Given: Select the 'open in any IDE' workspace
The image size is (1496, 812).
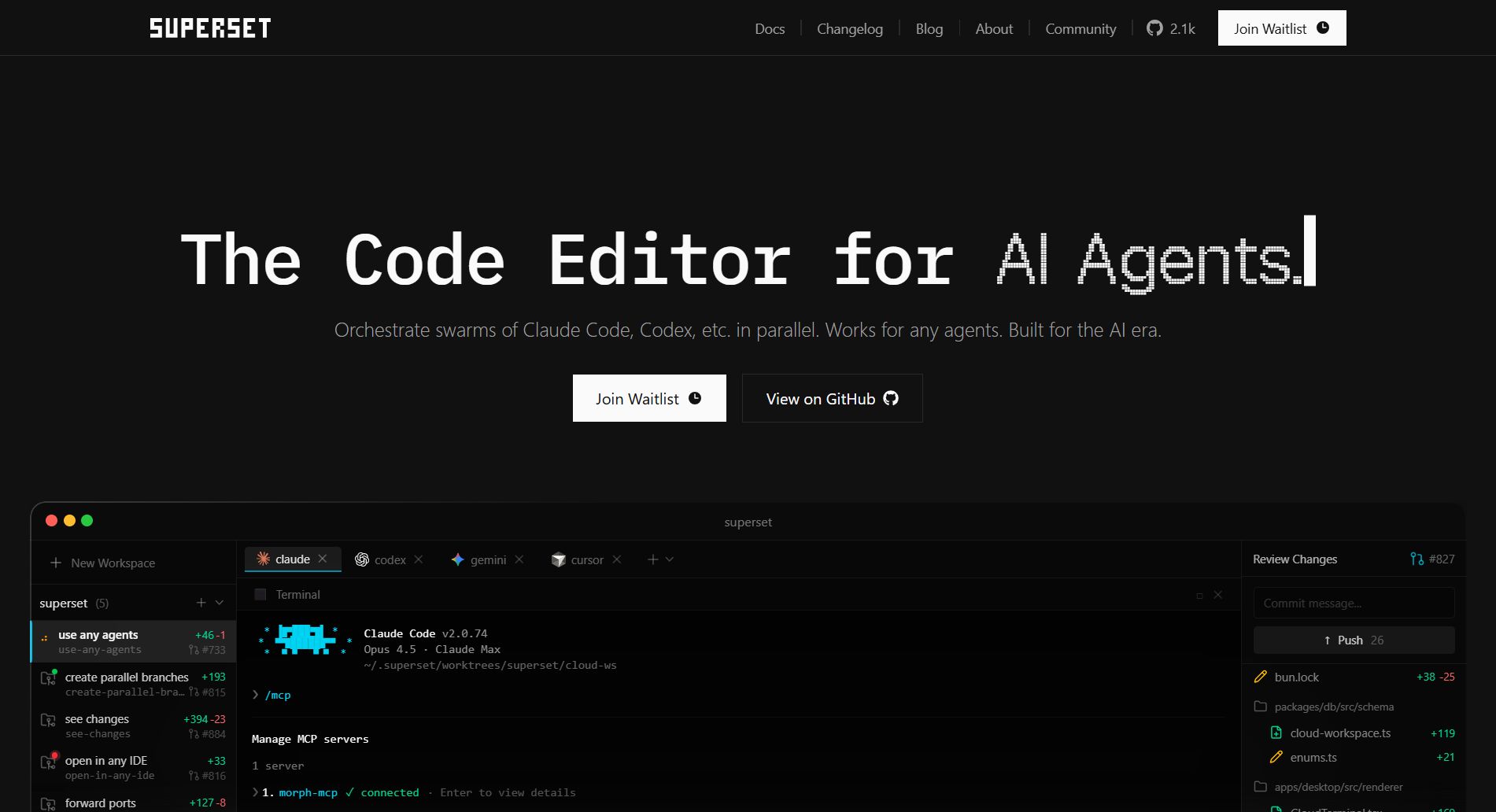Looking at the screenshot, I should point(134,767).
